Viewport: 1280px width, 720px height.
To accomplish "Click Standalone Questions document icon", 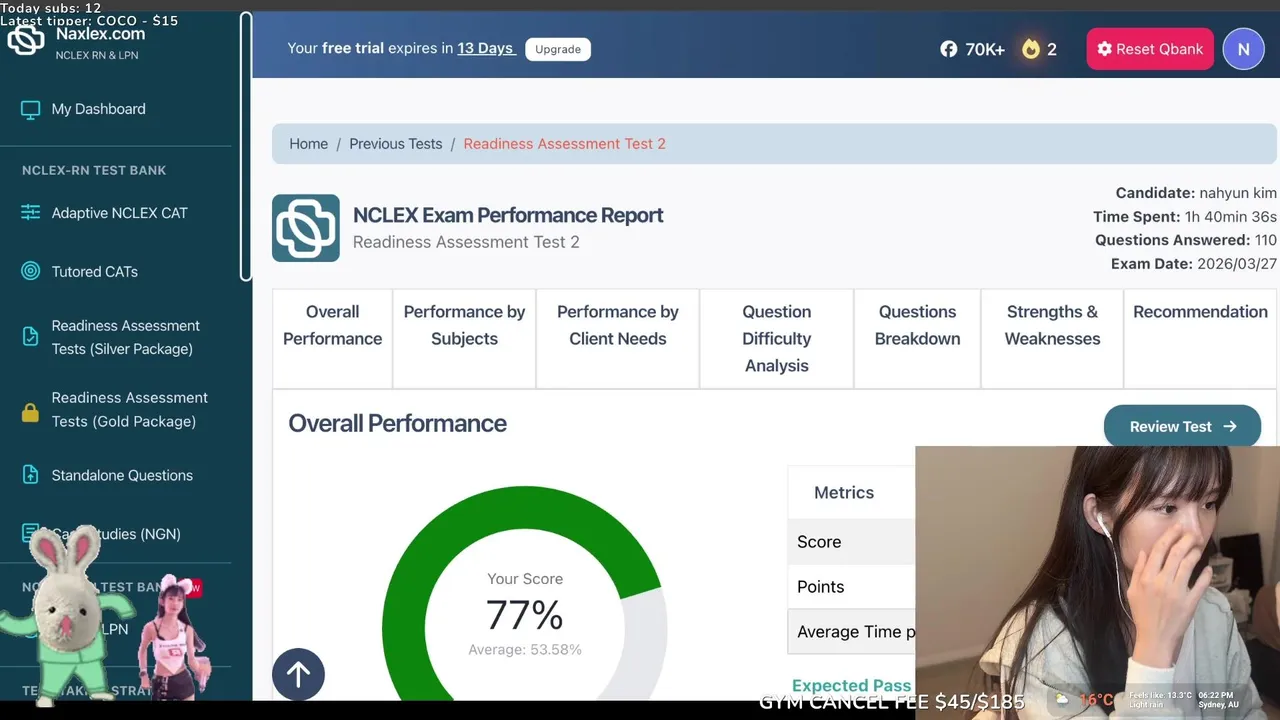I will [31, 475].
